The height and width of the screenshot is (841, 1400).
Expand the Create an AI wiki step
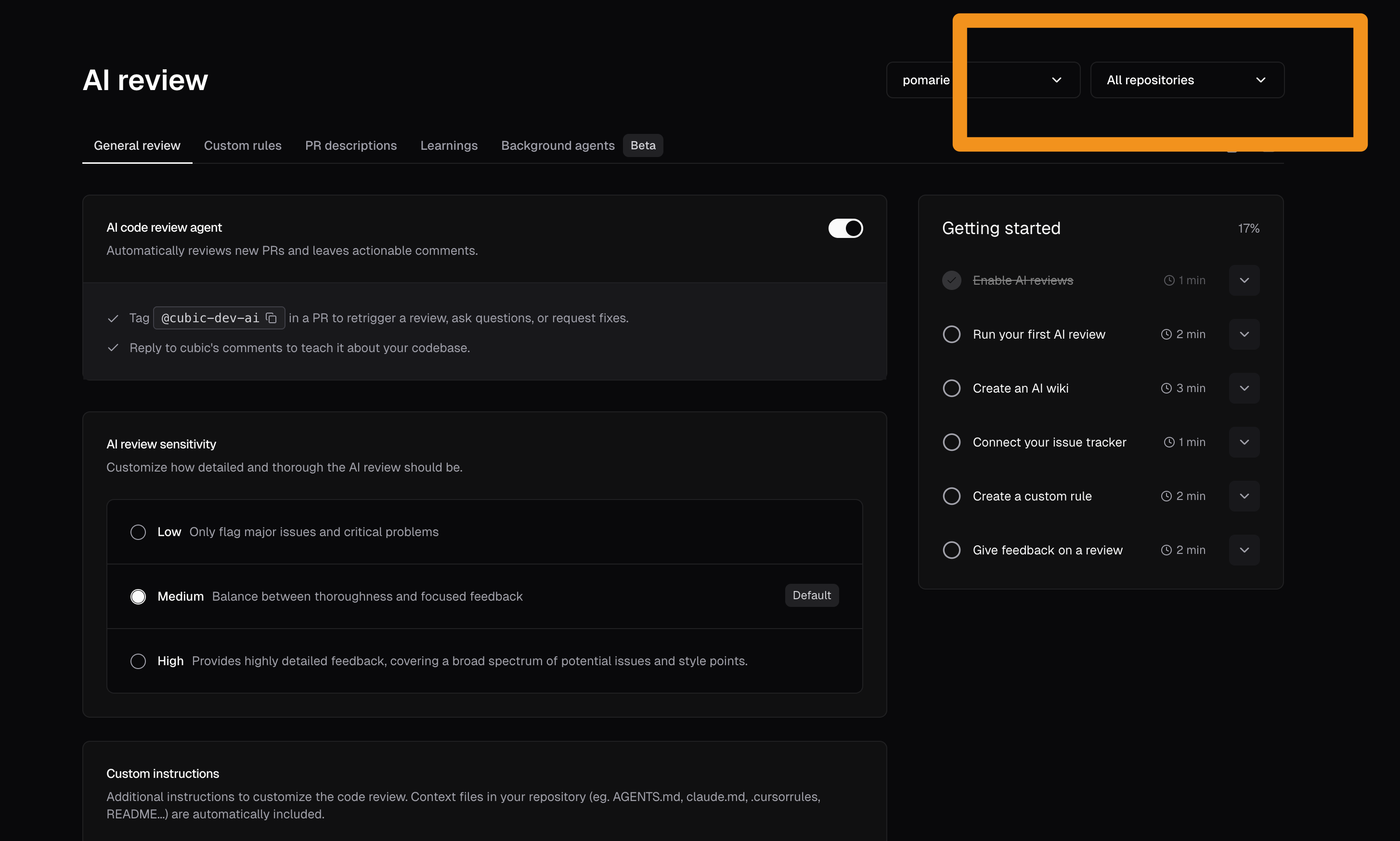coord(1244,388)
